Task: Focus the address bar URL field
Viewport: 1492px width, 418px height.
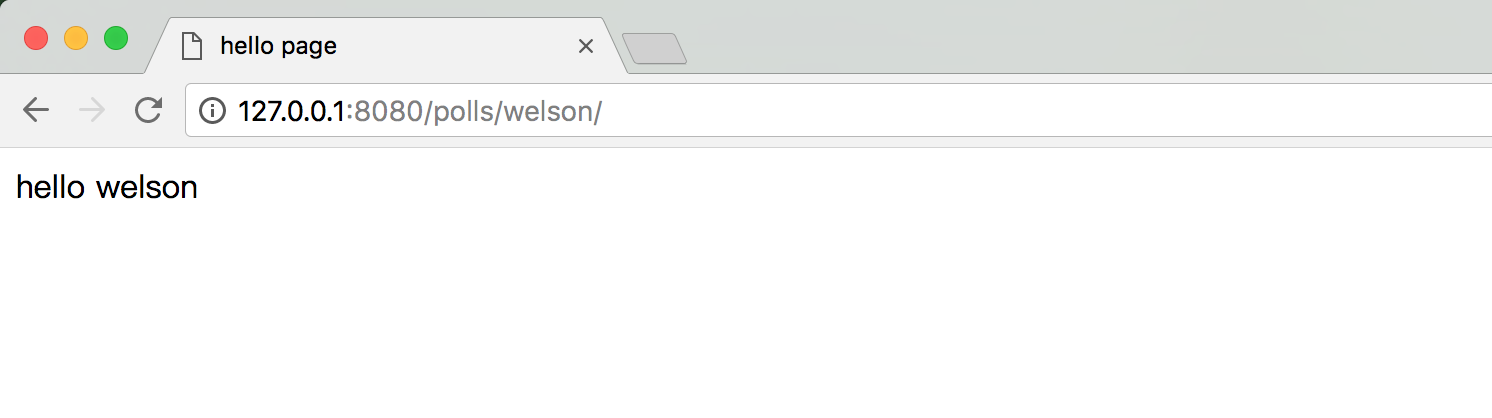Action: coord(838,110)
